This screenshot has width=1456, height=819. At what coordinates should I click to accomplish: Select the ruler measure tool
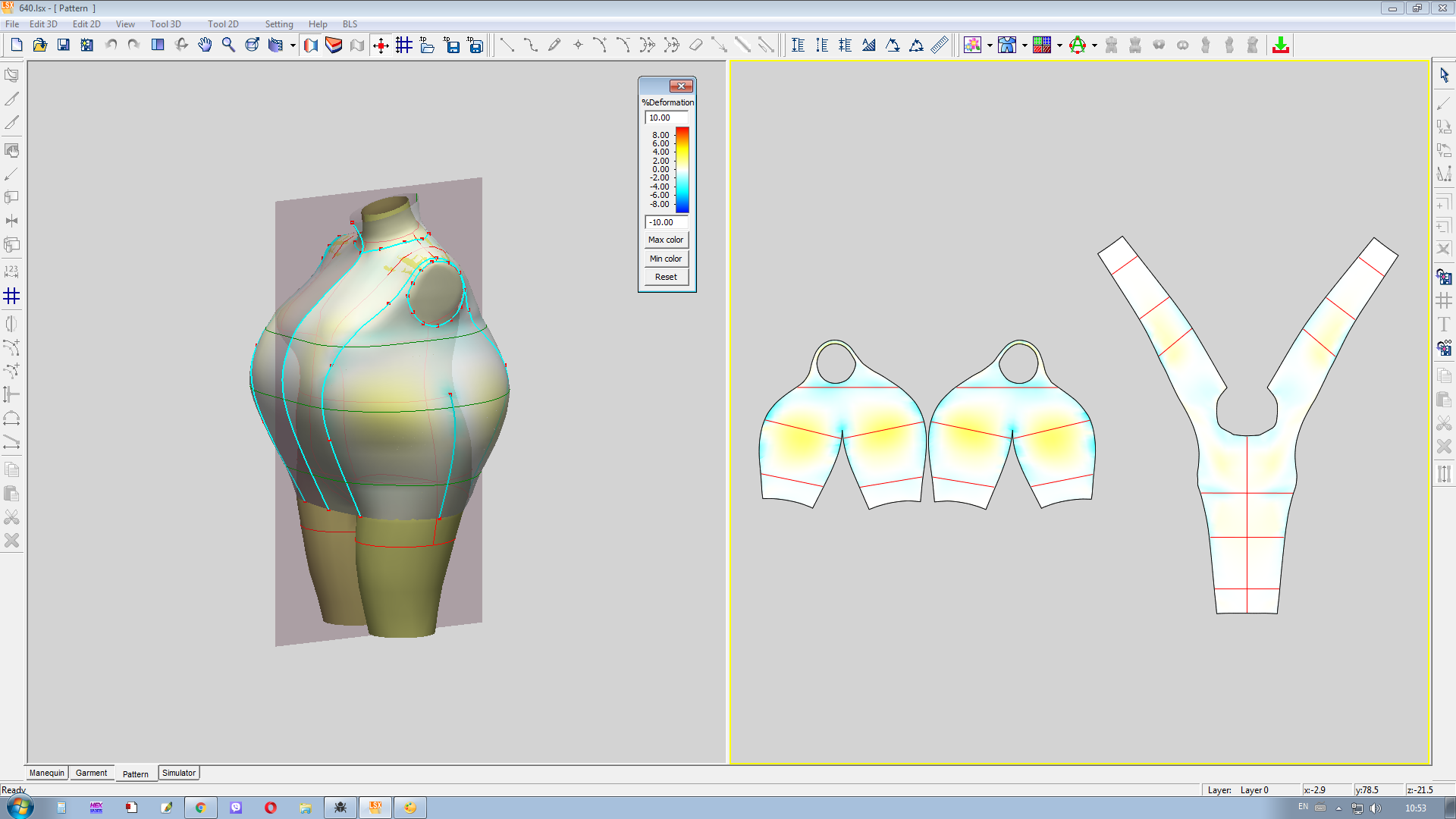click(940, 45)
